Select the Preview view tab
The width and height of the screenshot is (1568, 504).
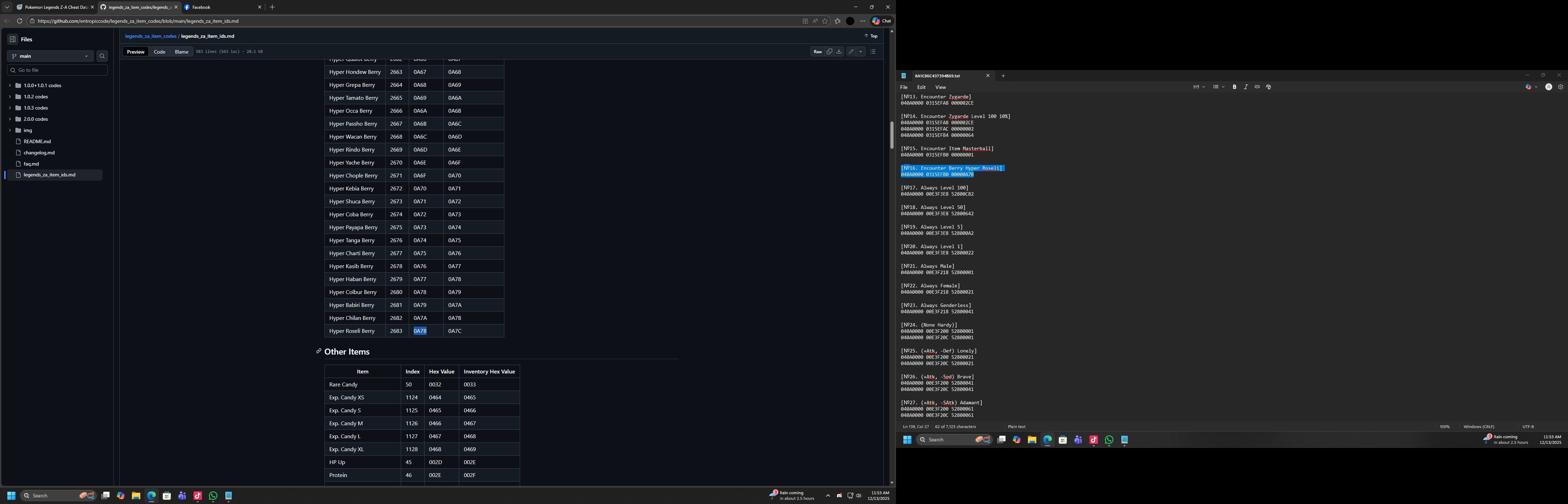click(135, 52)
